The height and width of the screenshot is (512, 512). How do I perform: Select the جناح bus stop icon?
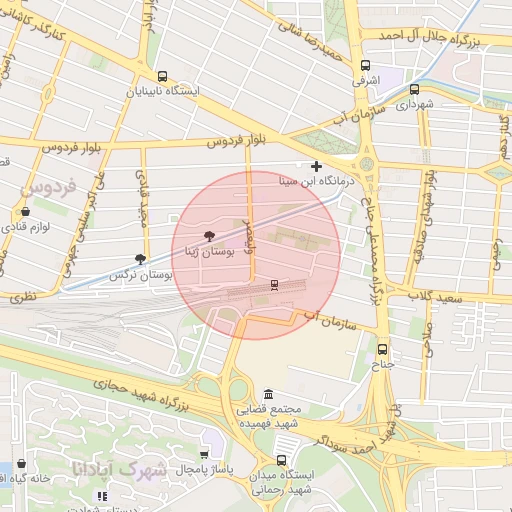[382, 349]
